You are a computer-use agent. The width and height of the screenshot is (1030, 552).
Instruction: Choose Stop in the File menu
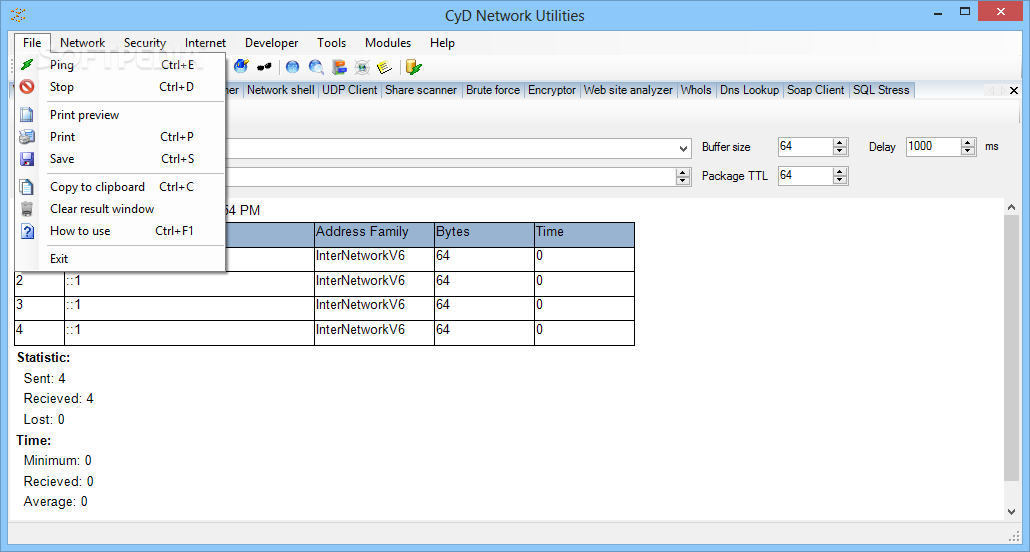tap(120, 87)
